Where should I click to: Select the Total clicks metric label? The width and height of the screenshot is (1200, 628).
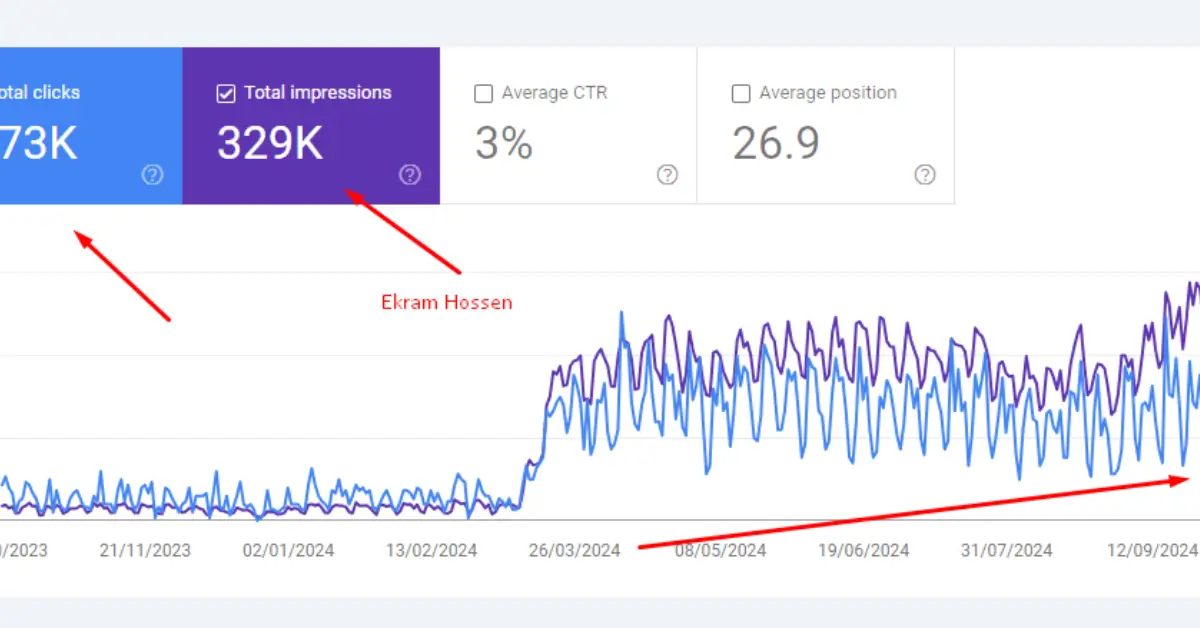[40, 93]
